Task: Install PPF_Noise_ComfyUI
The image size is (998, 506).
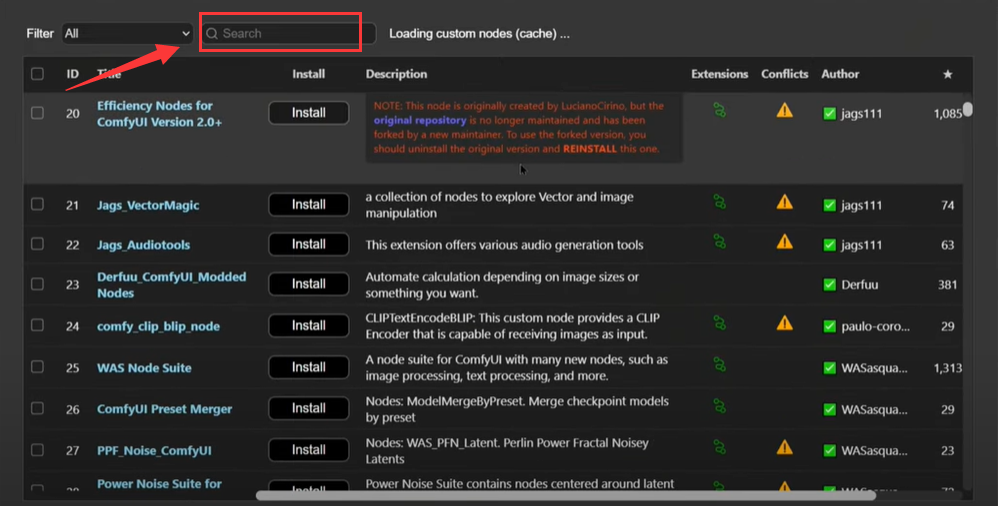Action: tap(309, 450)
